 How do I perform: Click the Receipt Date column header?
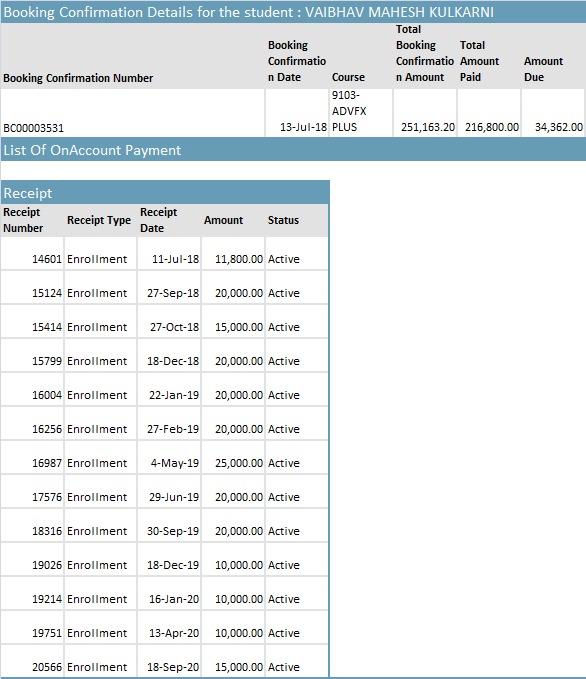click(159, 220)
